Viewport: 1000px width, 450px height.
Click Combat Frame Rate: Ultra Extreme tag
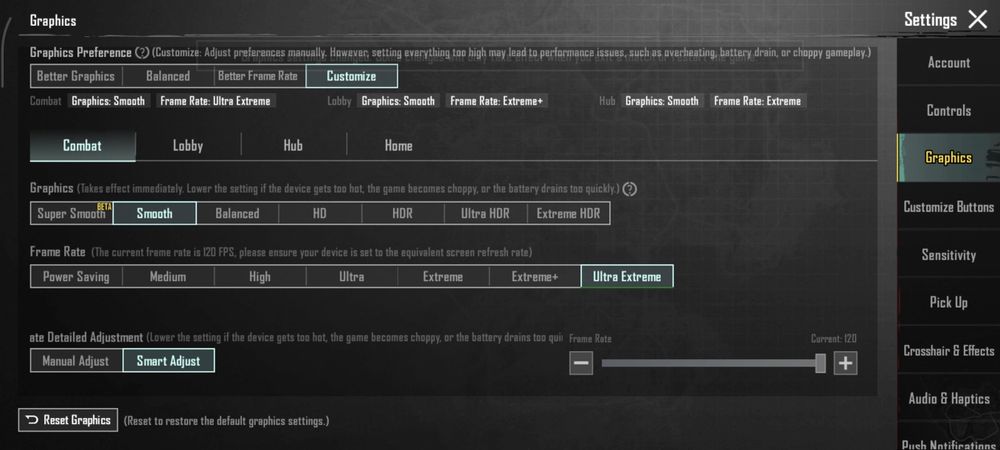pyautogui.click(x=215, y=101)
